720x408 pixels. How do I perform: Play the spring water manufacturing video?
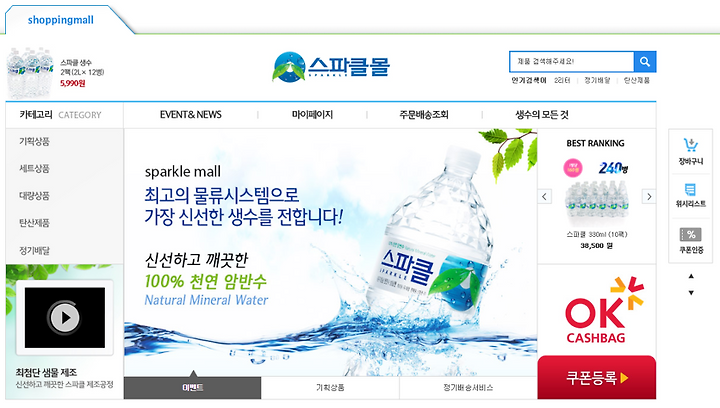coord(65,317)
